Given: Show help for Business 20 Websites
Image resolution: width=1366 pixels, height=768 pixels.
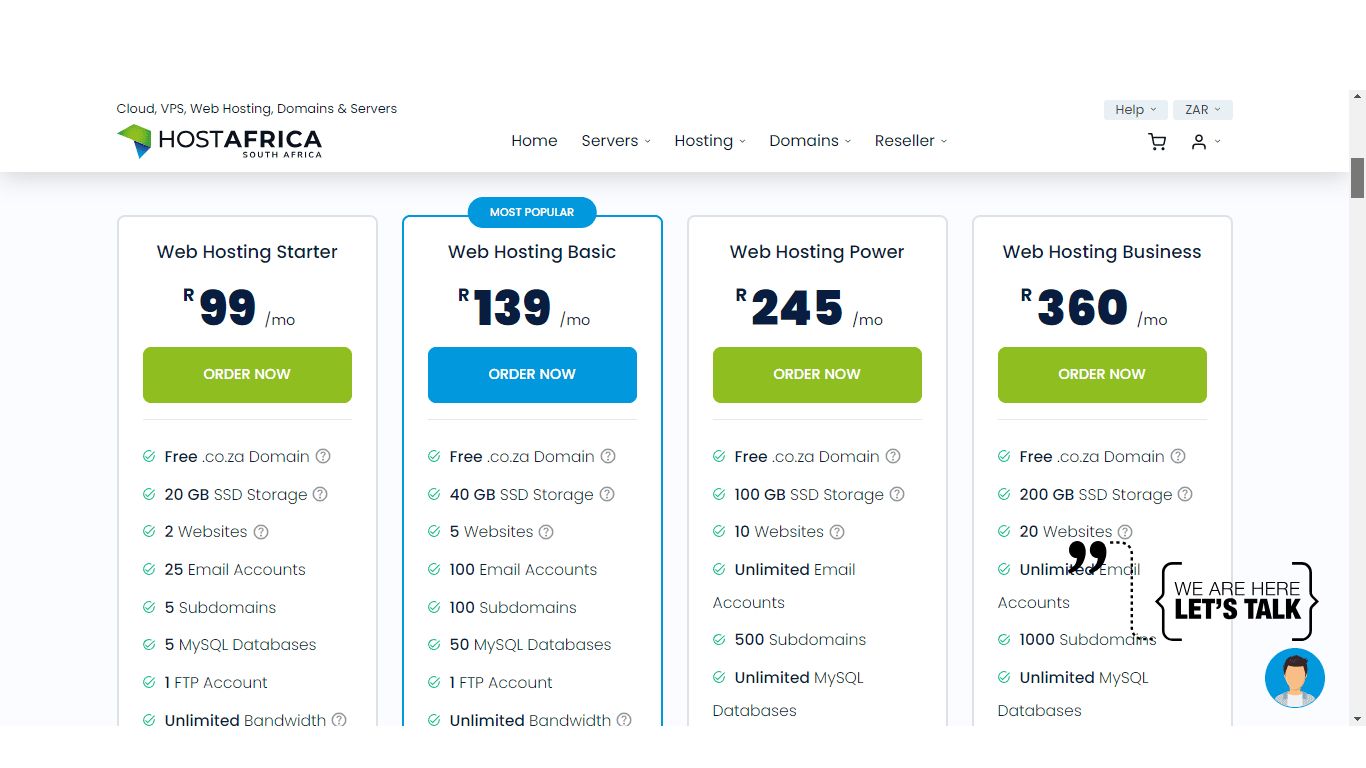Looking at the screenshot, I should point(1125,532).
